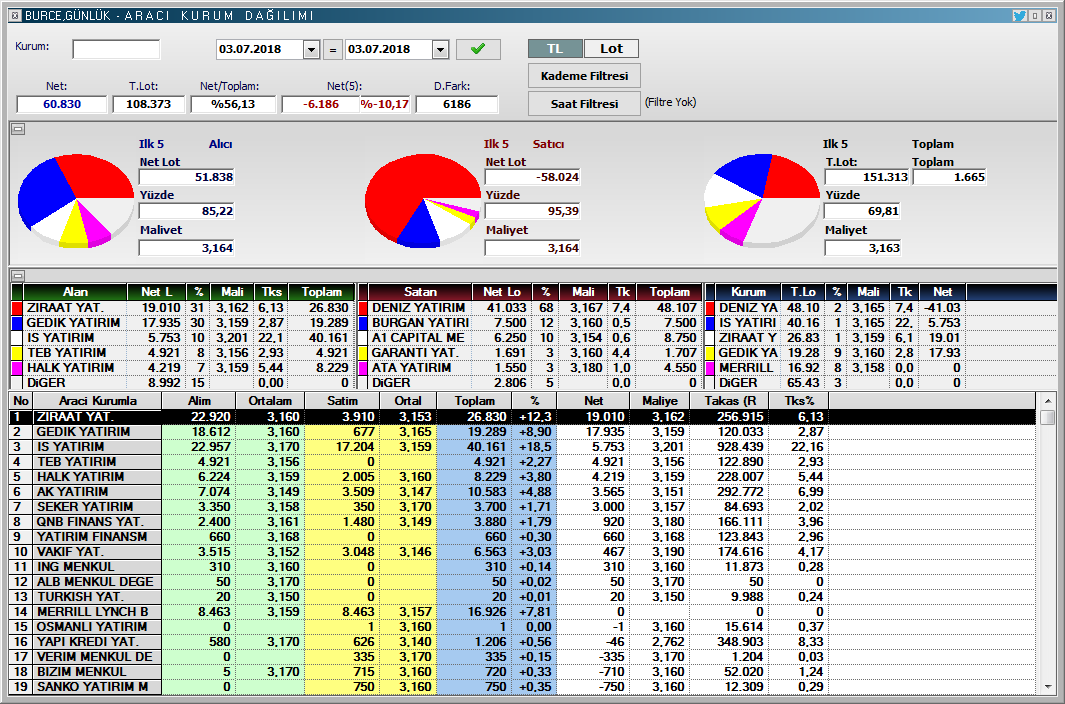The image size is (1065, 704).
Task: Collapse the top five tables panel
Action: [x=18, y=275]
